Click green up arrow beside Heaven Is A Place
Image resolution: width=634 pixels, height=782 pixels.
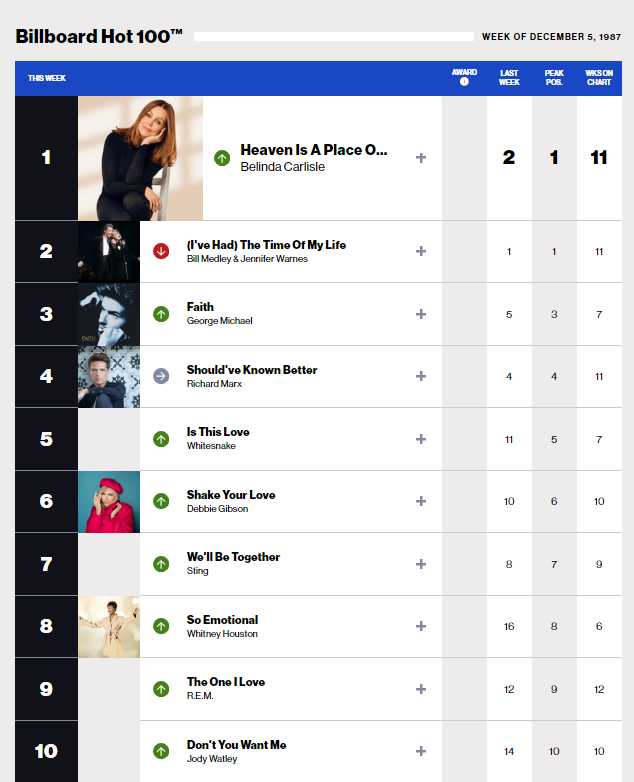pos(222,158)
